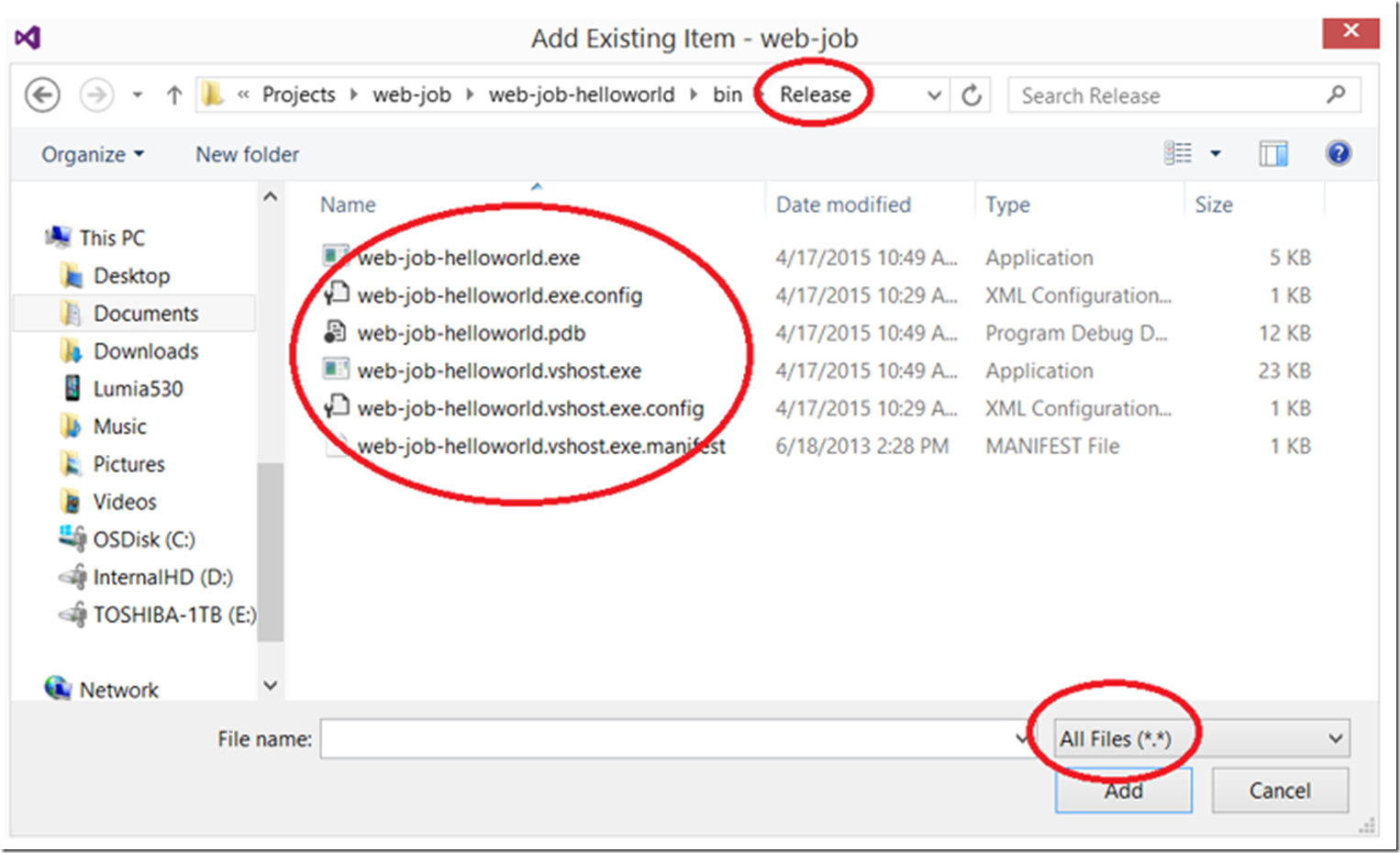Image resolution: width=1400 pixels, height=853 pixels.
Task: Change the view layout icon
Action: click(1178, 153)
